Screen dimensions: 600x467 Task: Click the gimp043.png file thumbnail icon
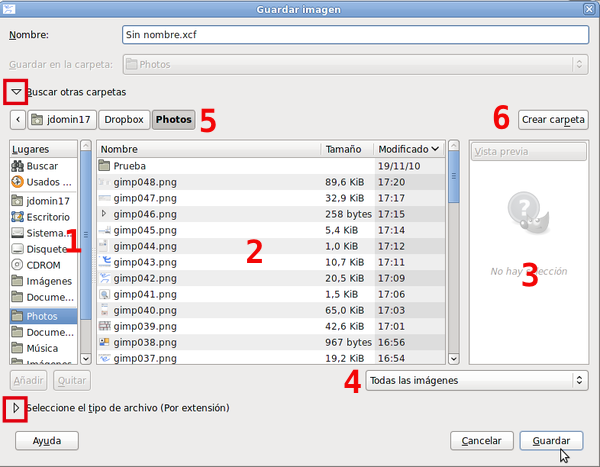(x=105, y=262)
